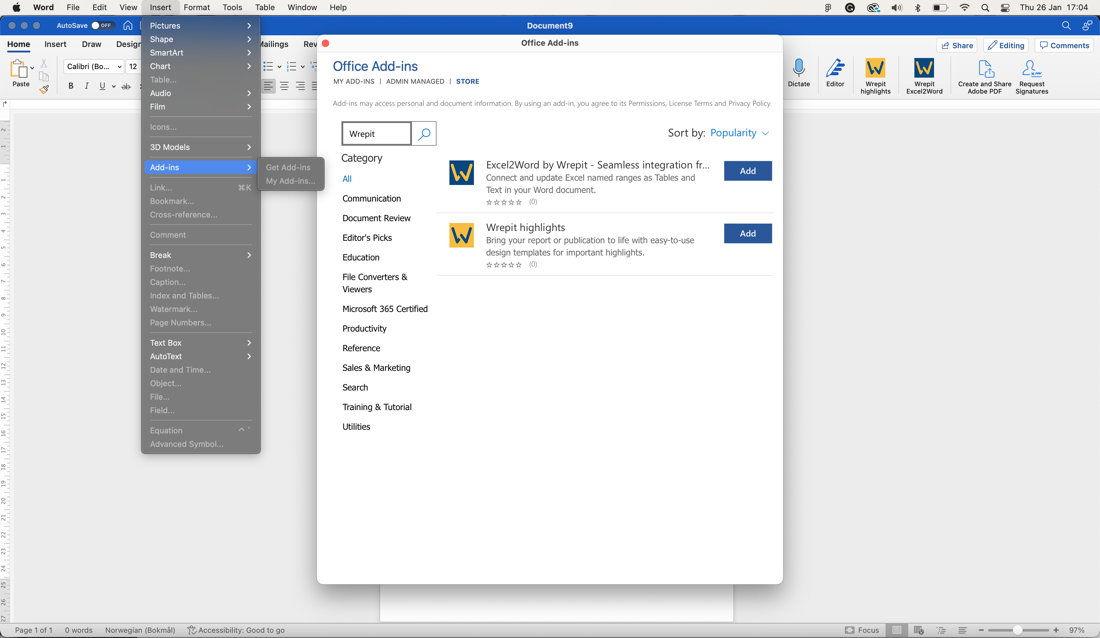Expand the Break submenu
Screen dimensions: 1100x638
pyautogui.click(x=200, y=255)
